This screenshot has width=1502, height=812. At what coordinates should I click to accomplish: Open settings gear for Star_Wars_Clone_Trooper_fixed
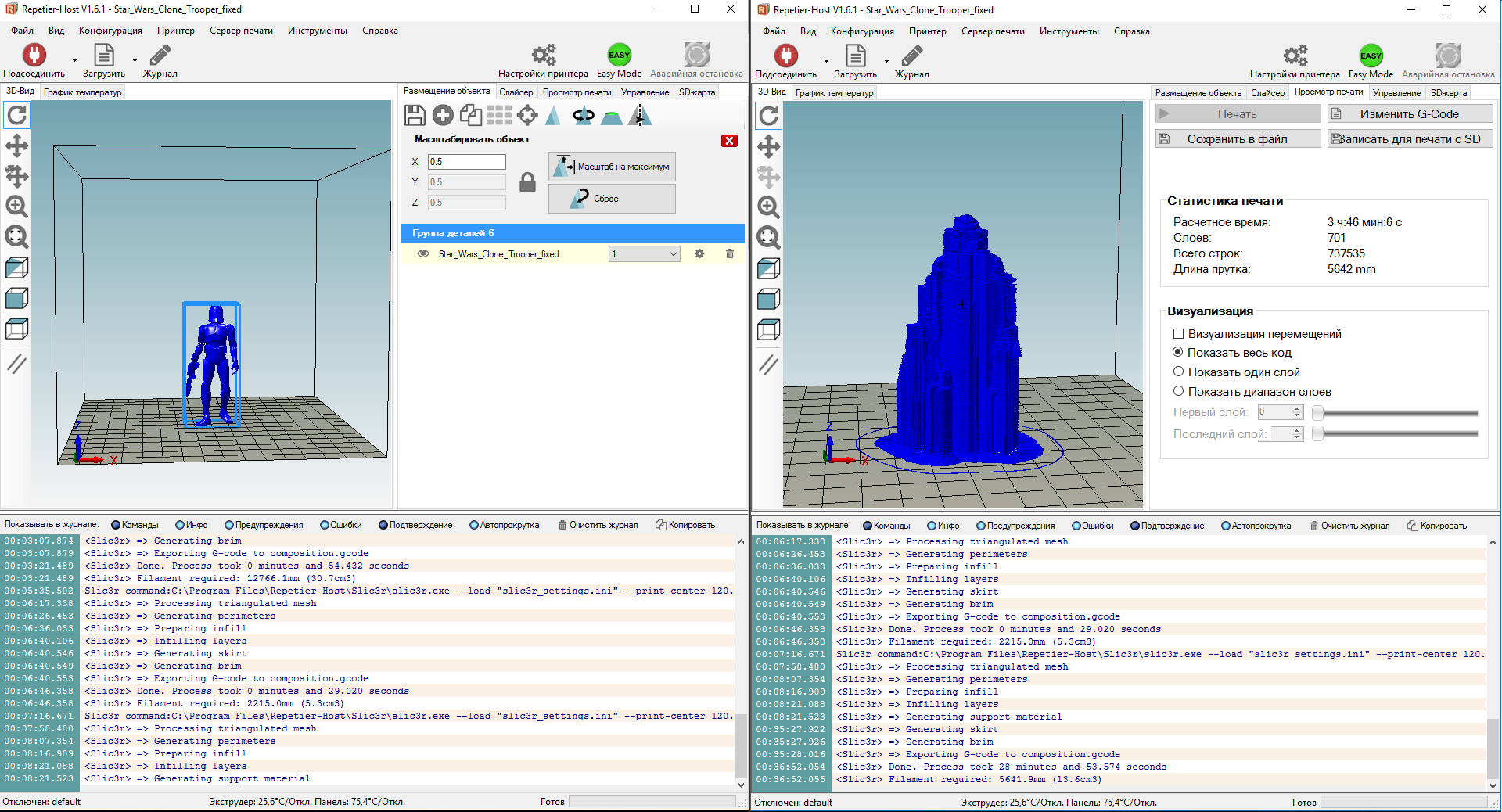click(x=699, y=253)
